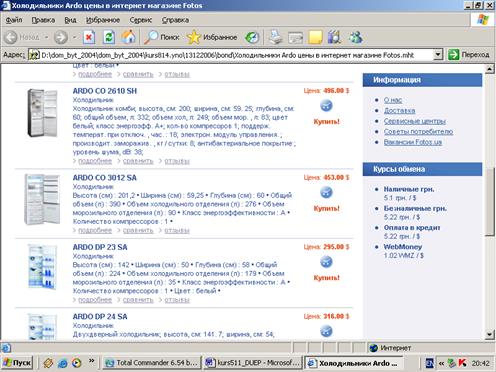Click the ARDO CO 3012 SA refrigerator thumbnail
This screenshot has height=372, width=496.
[42, 199]
